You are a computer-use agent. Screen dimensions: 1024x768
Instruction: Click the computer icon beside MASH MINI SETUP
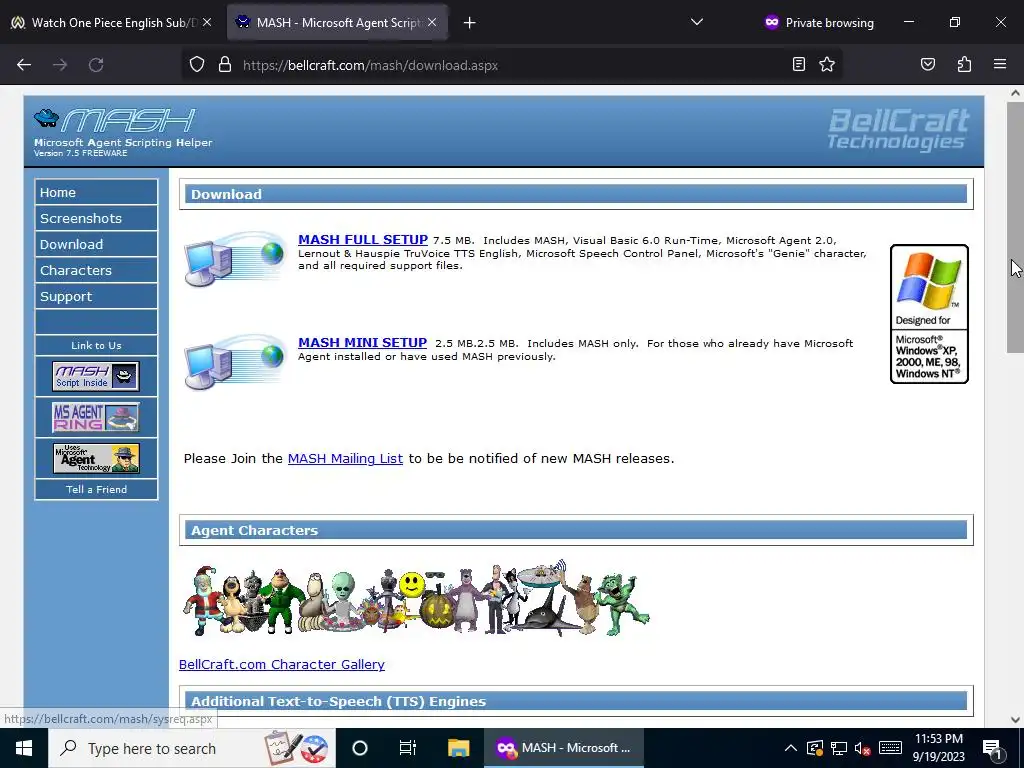point(234,362)
